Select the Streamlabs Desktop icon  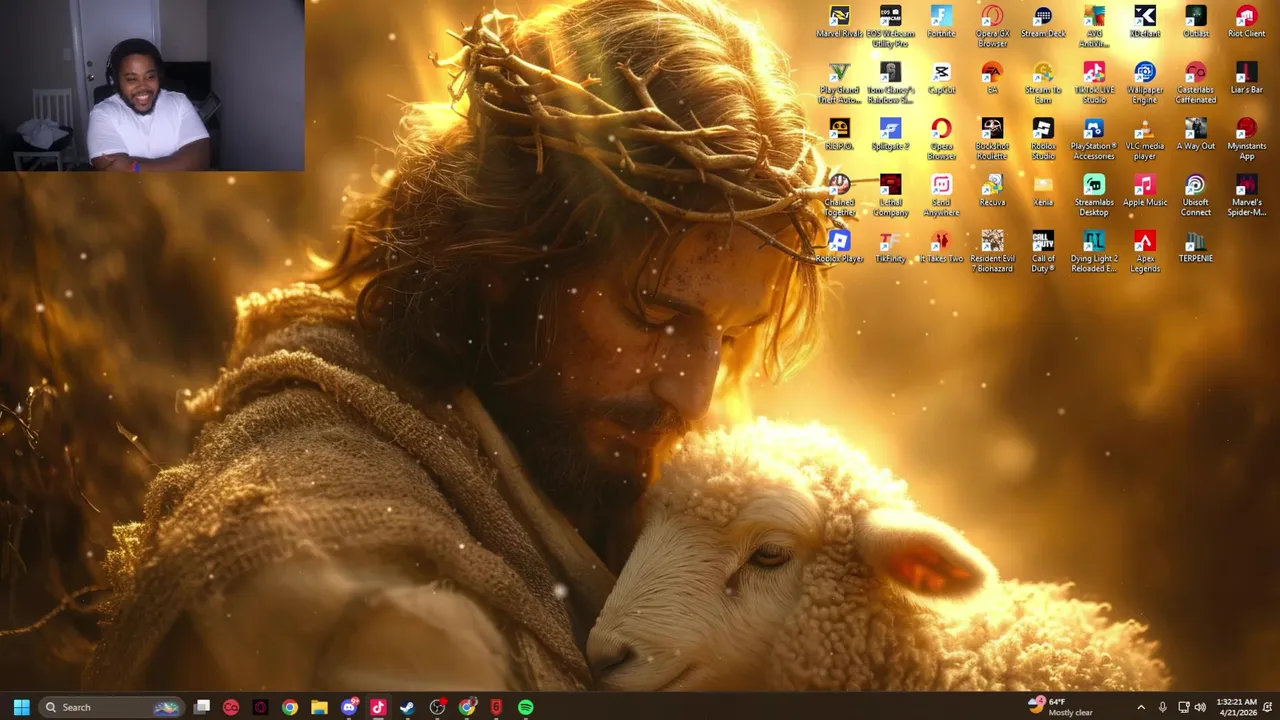(1094, 195)
